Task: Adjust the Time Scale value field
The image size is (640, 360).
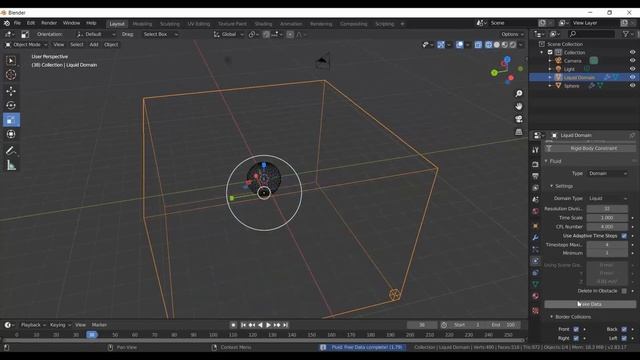Action: coord(607,218)
